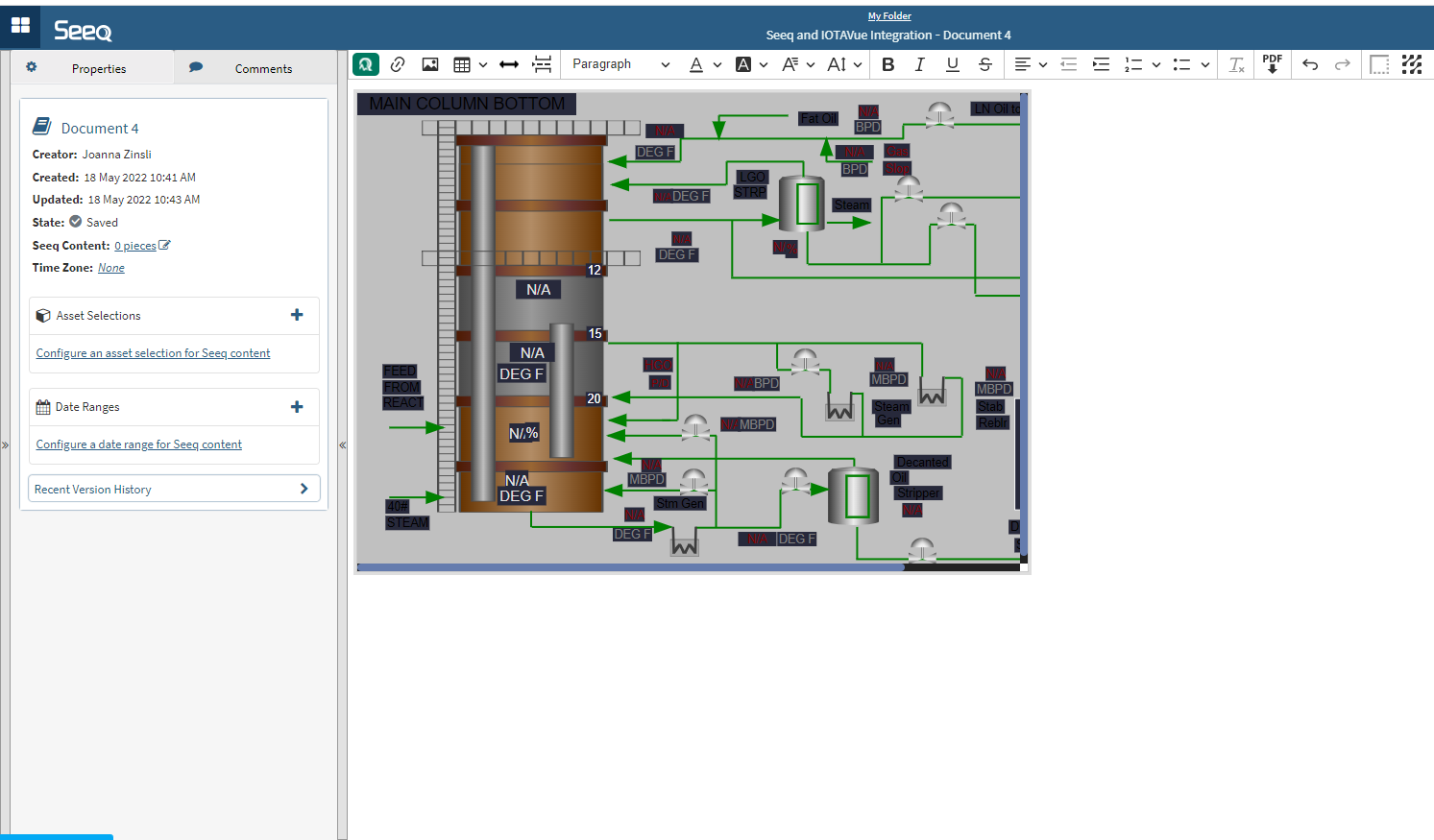Screen dimensions: 1434x840
Task: Click Configure an asset selection link
Action: coord(153,353)
